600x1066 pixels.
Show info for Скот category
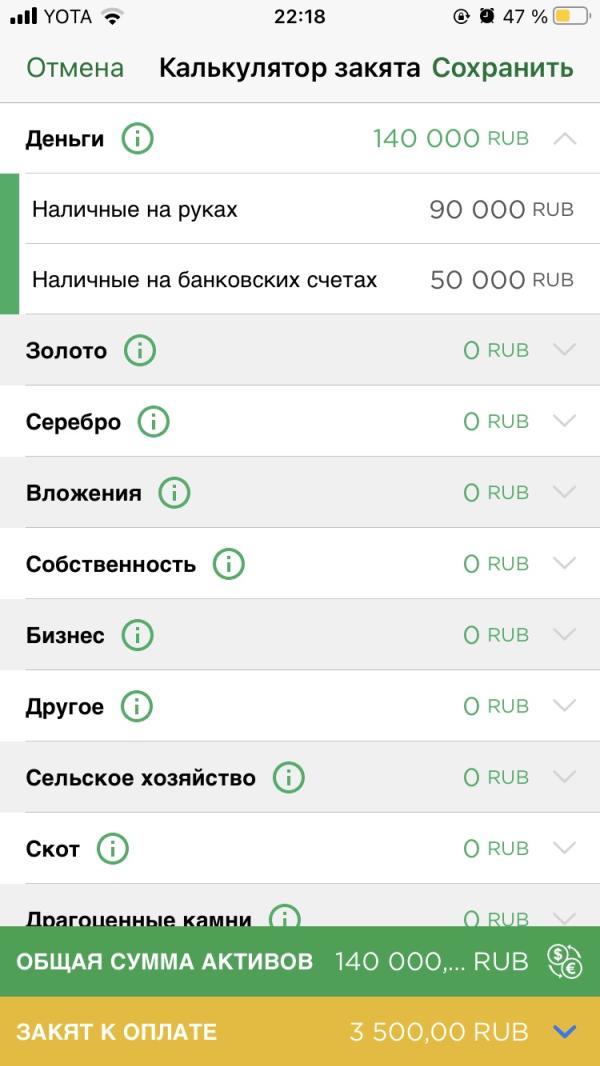click(x=113, y=848)
